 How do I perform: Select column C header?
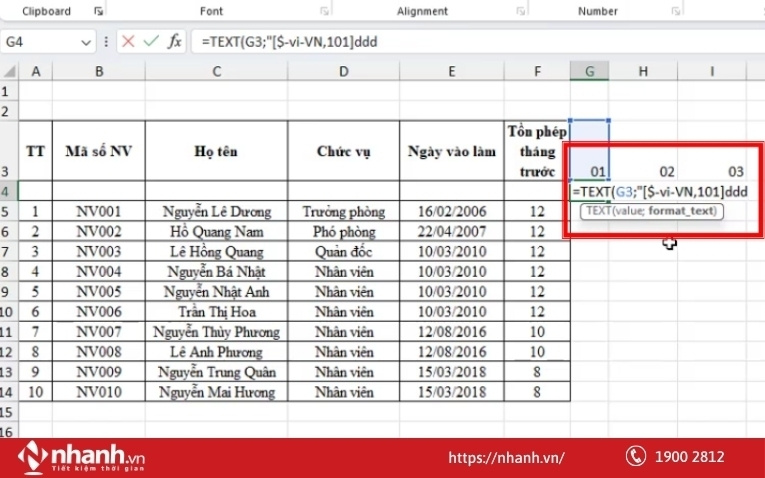(x=217, y=72)
